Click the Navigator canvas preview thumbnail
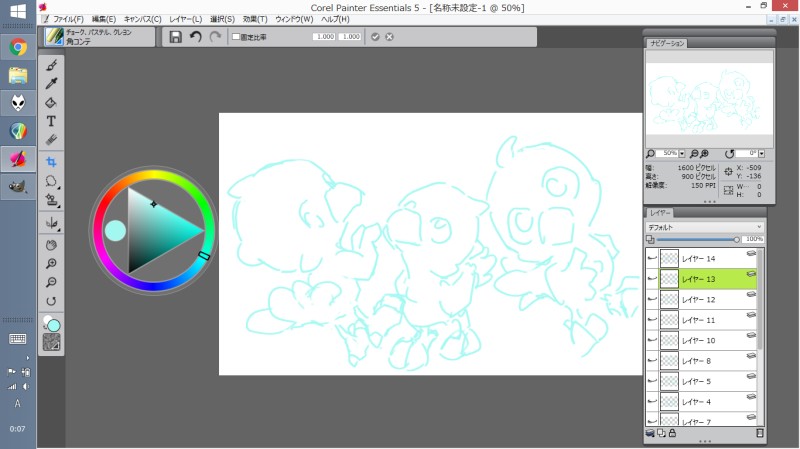The image size is (800, 449). pyautogui.click(x=709, y=98)
